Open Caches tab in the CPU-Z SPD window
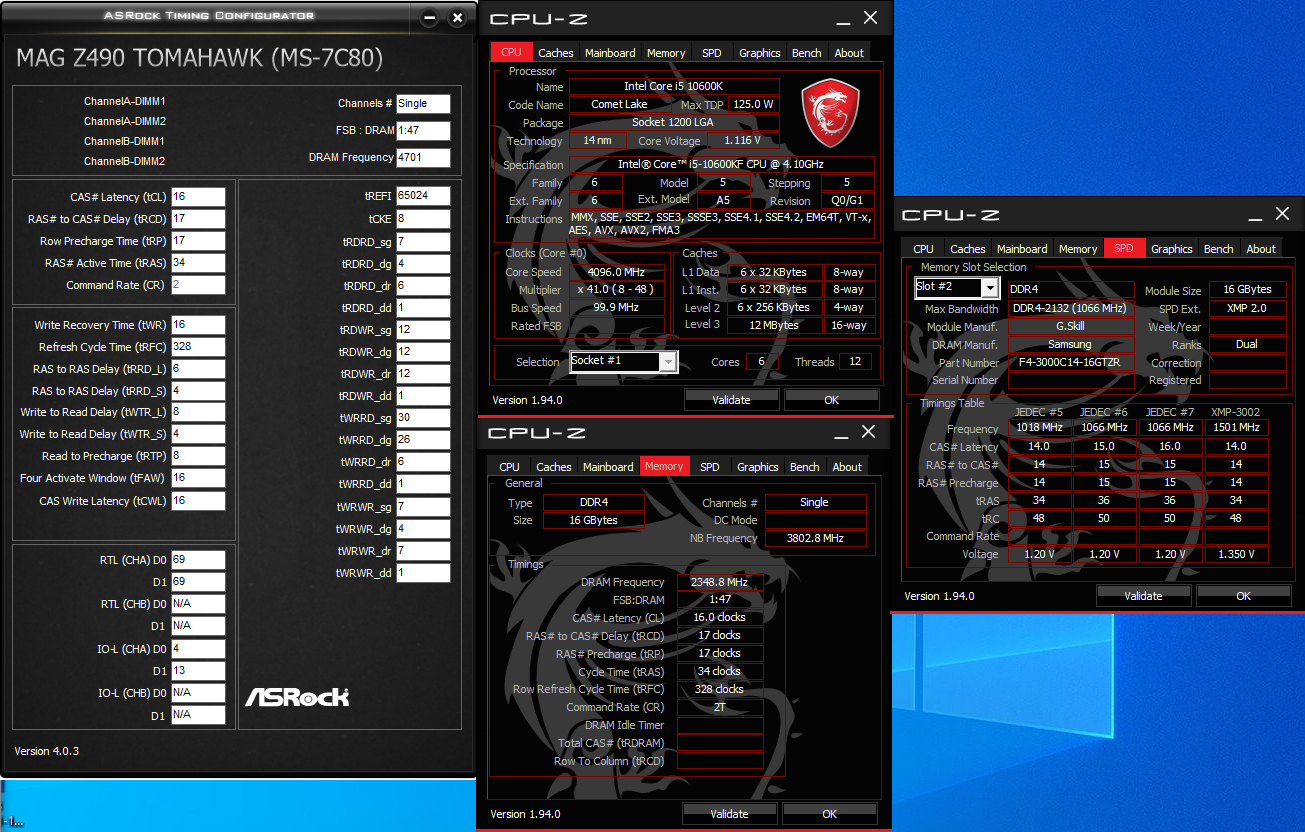 pos(968,249)
